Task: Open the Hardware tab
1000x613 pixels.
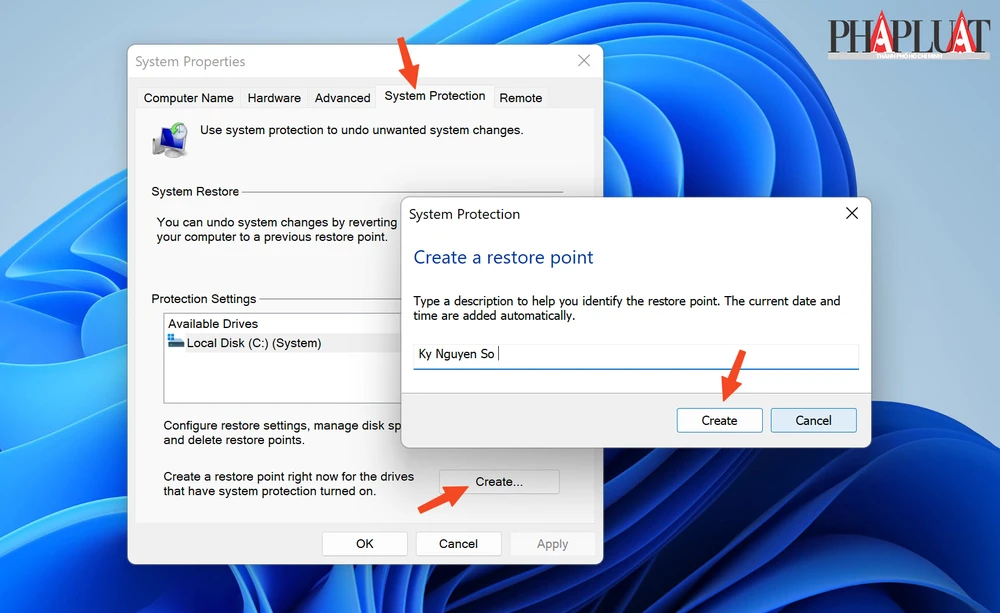Action: [x=273, y=98]
